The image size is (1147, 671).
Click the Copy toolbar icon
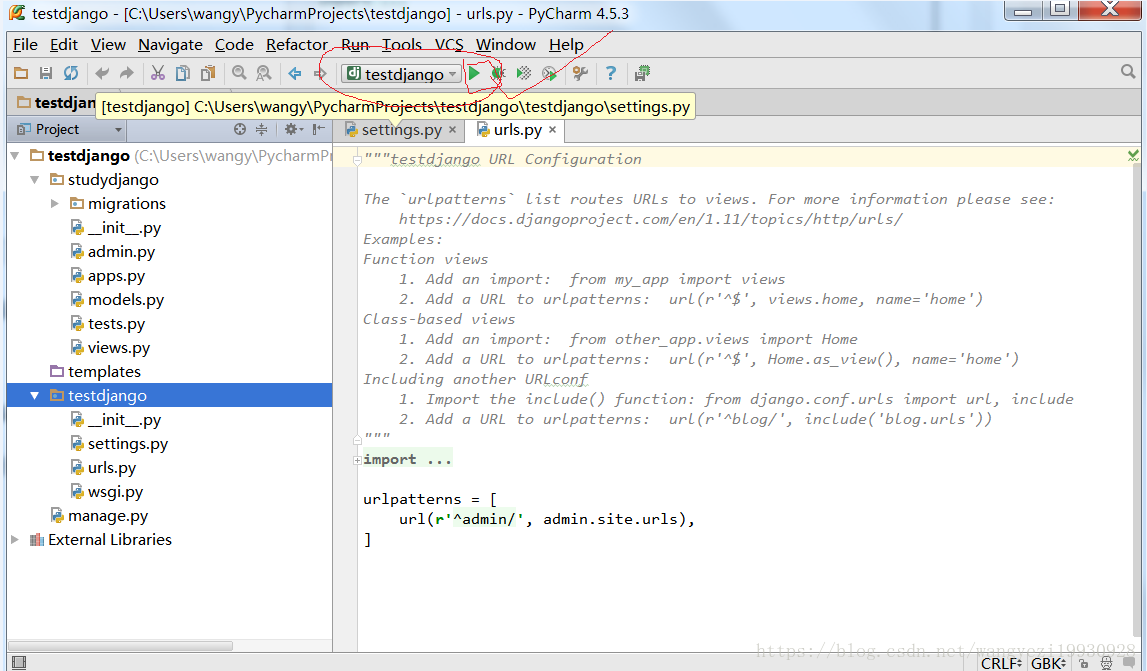click(183, 73)
